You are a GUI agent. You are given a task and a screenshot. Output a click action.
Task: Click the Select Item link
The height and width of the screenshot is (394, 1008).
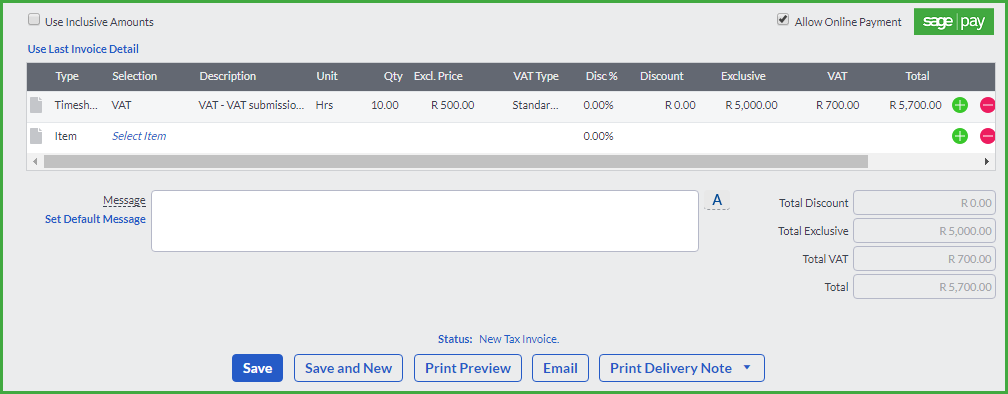coord(139,136)
